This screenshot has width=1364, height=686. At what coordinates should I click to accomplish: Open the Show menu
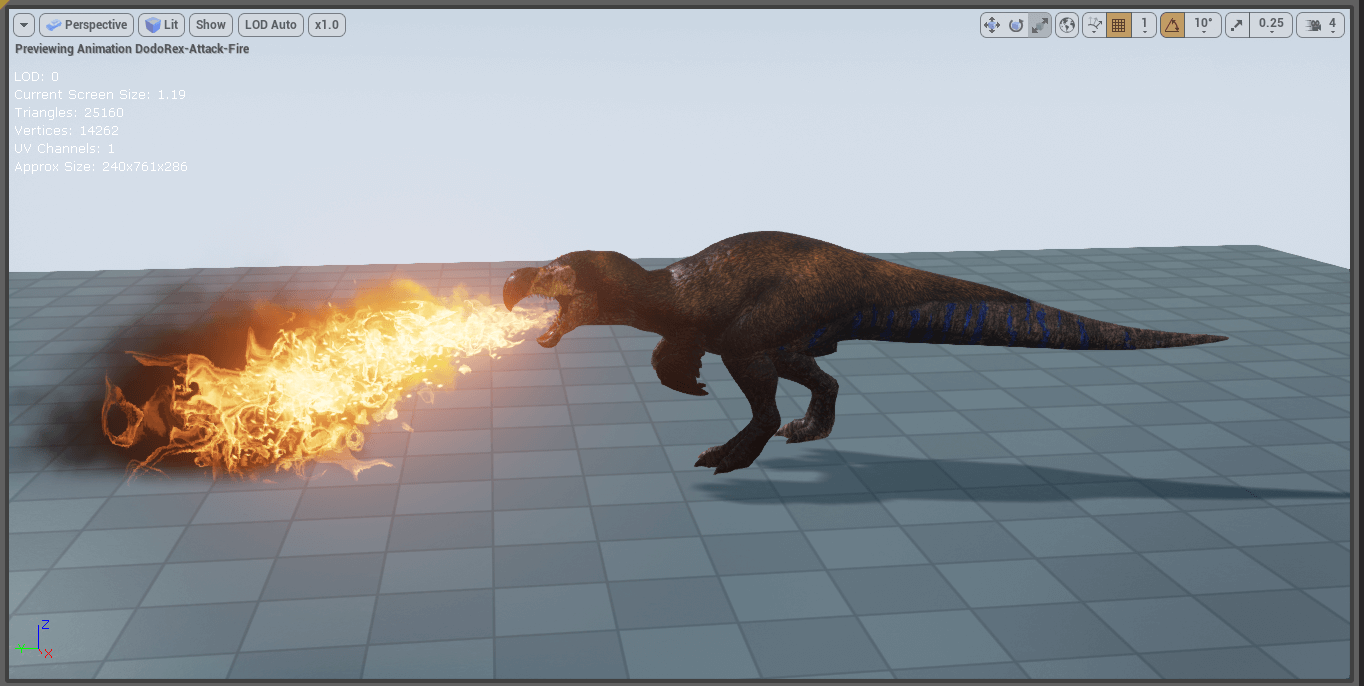point(211,25)
